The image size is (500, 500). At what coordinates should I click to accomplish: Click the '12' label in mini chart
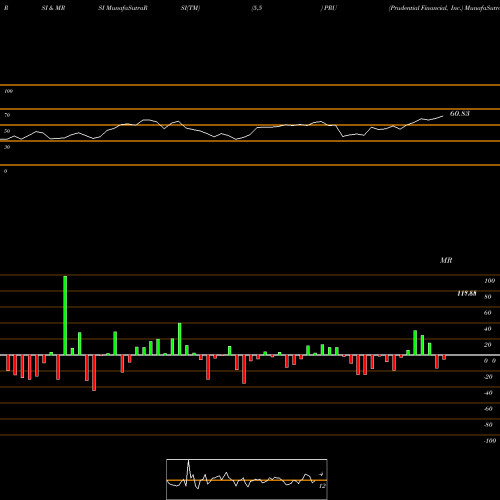(322, 486)
